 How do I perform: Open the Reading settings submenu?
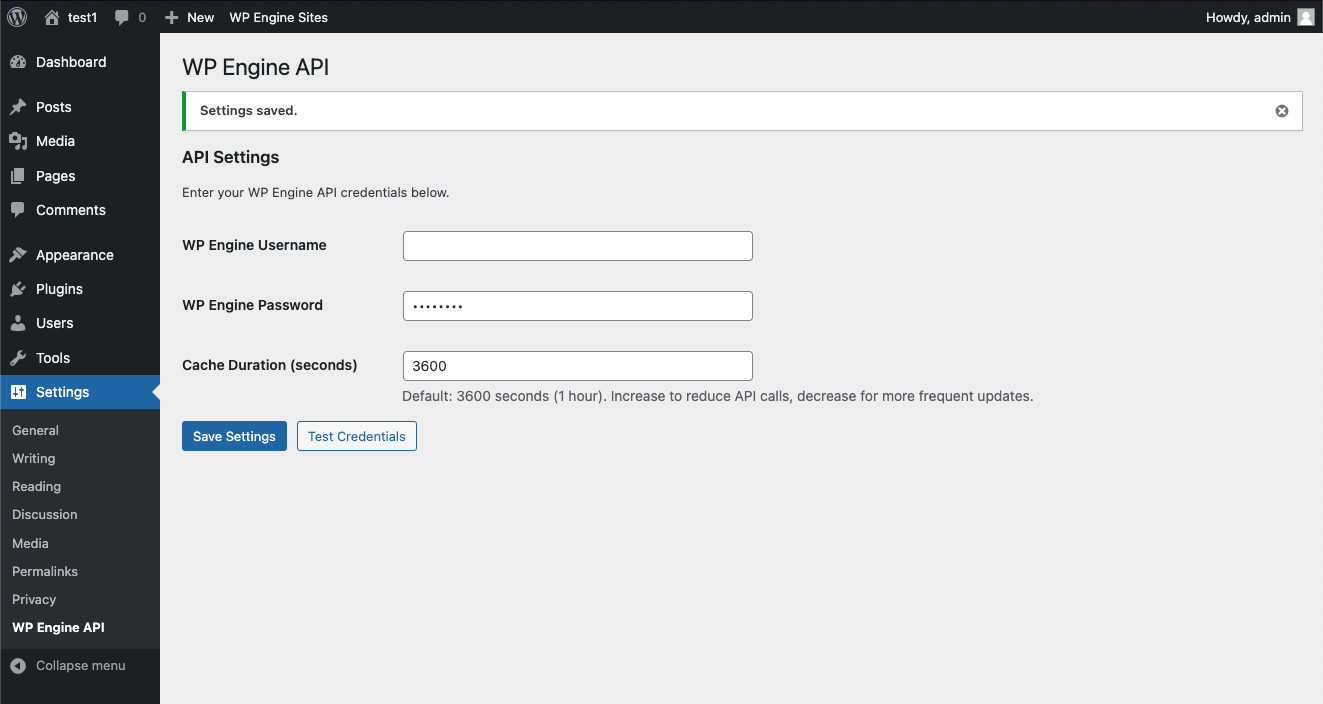point(36,486)
